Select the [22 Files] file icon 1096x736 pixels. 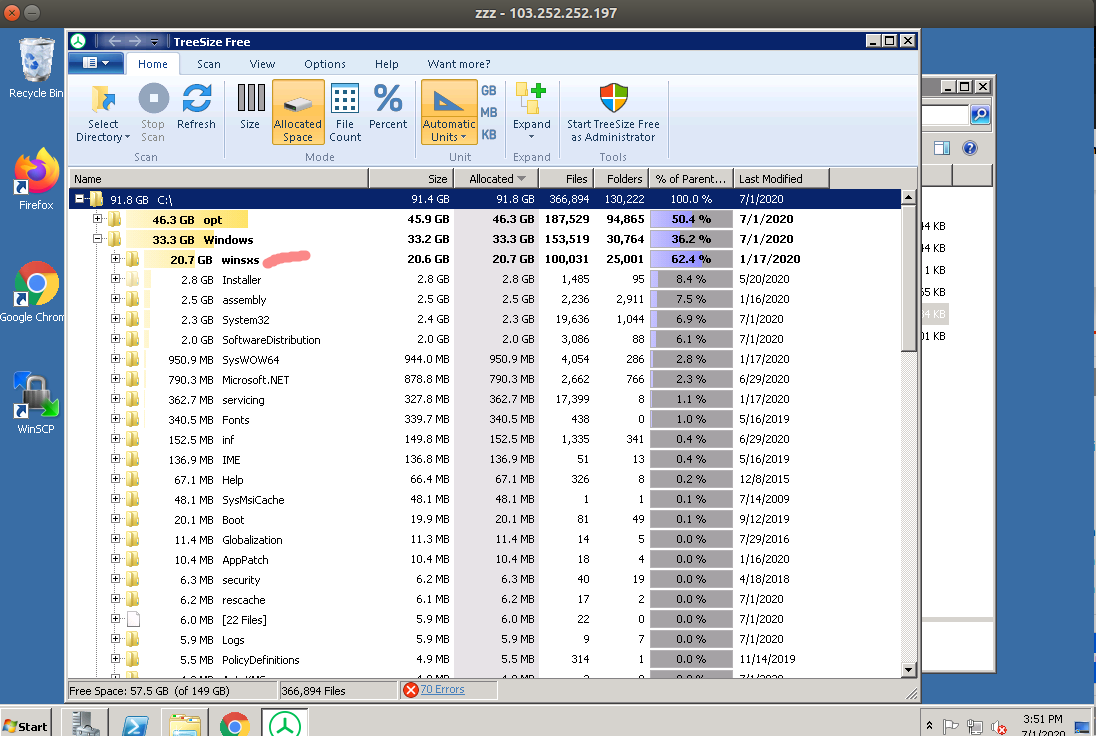pyautogui.click(x=133, y=619)
